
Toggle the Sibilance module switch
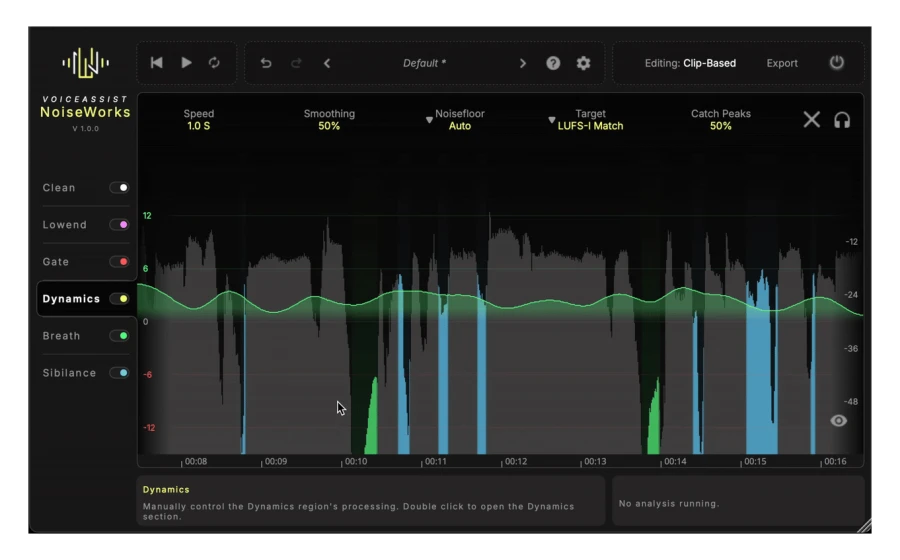pyautogui.click(x=119, y=373)
